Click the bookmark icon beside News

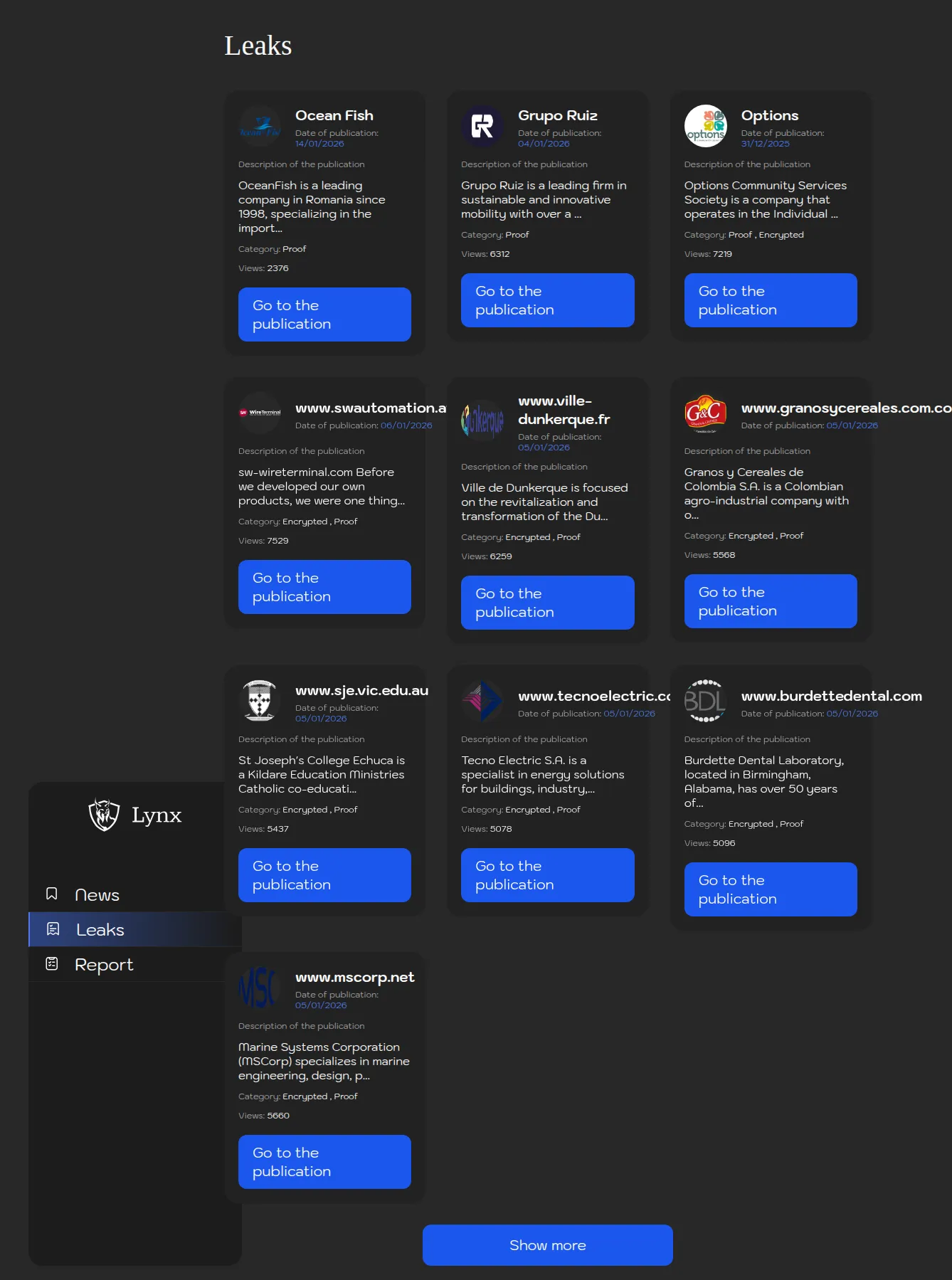[x=52, y=894]
